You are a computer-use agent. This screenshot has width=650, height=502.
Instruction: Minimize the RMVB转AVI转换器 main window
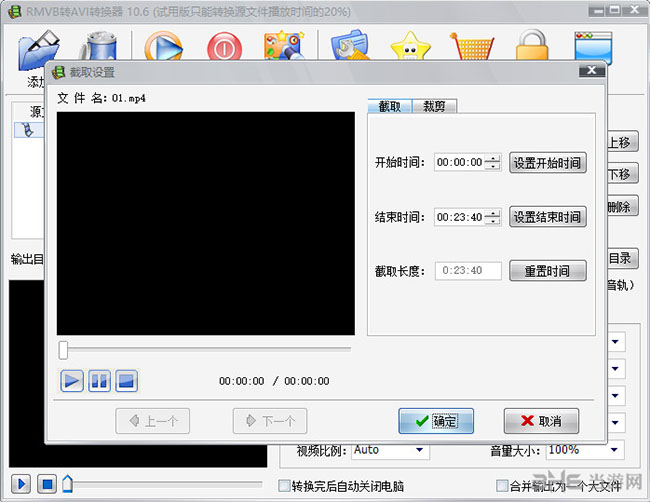(x=599, y=11)
